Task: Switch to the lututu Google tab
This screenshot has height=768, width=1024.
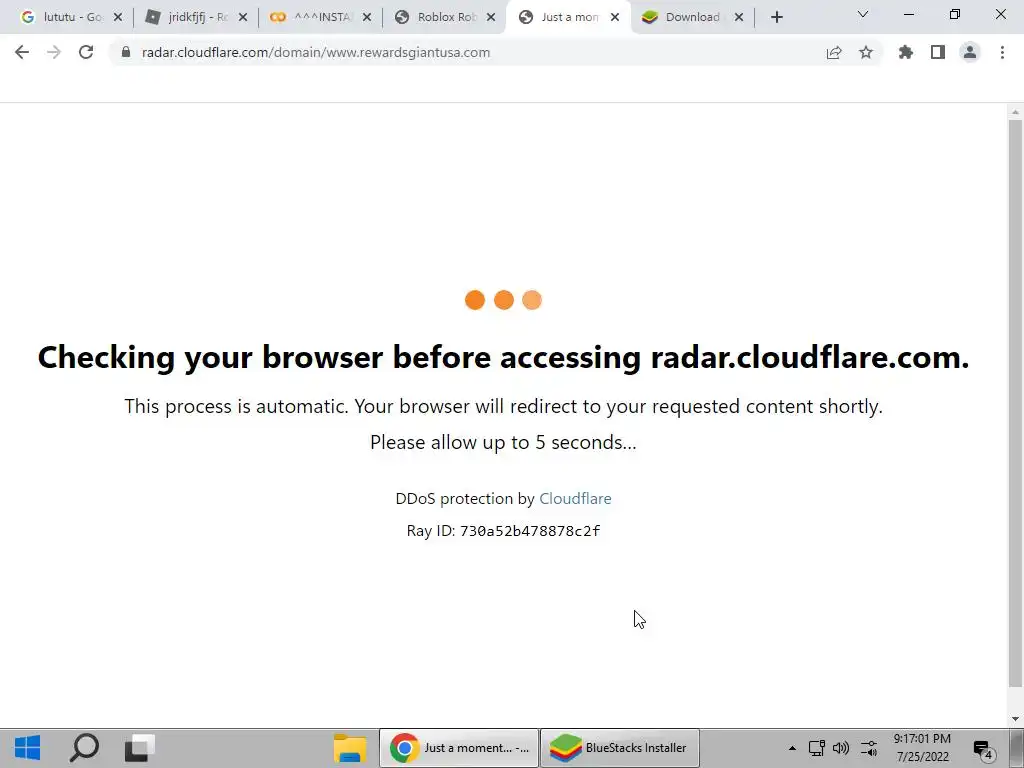Action: [x=63, y=17]
